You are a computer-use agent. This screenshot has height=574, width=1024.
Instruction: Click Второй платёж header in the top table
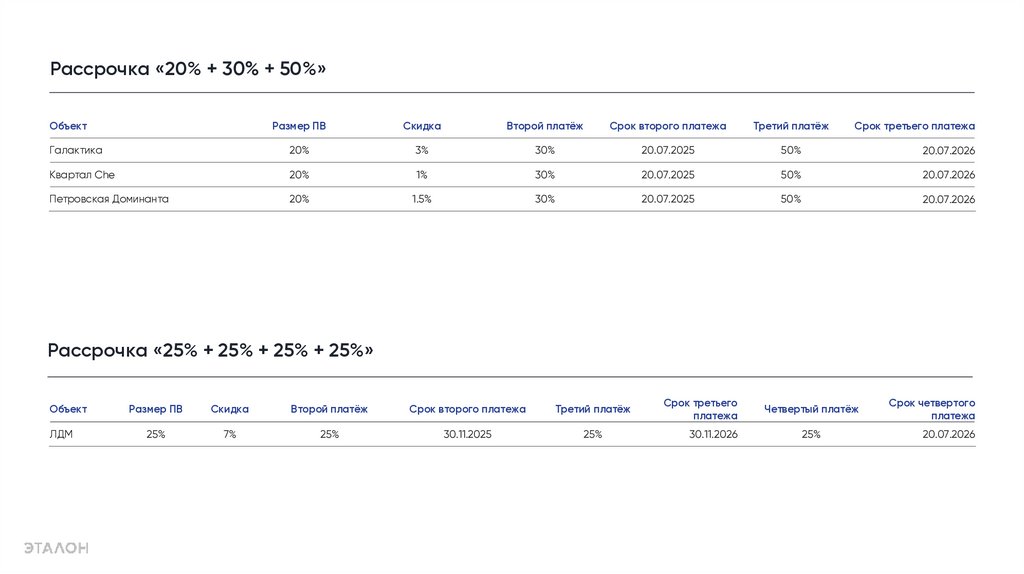point(544,126)
